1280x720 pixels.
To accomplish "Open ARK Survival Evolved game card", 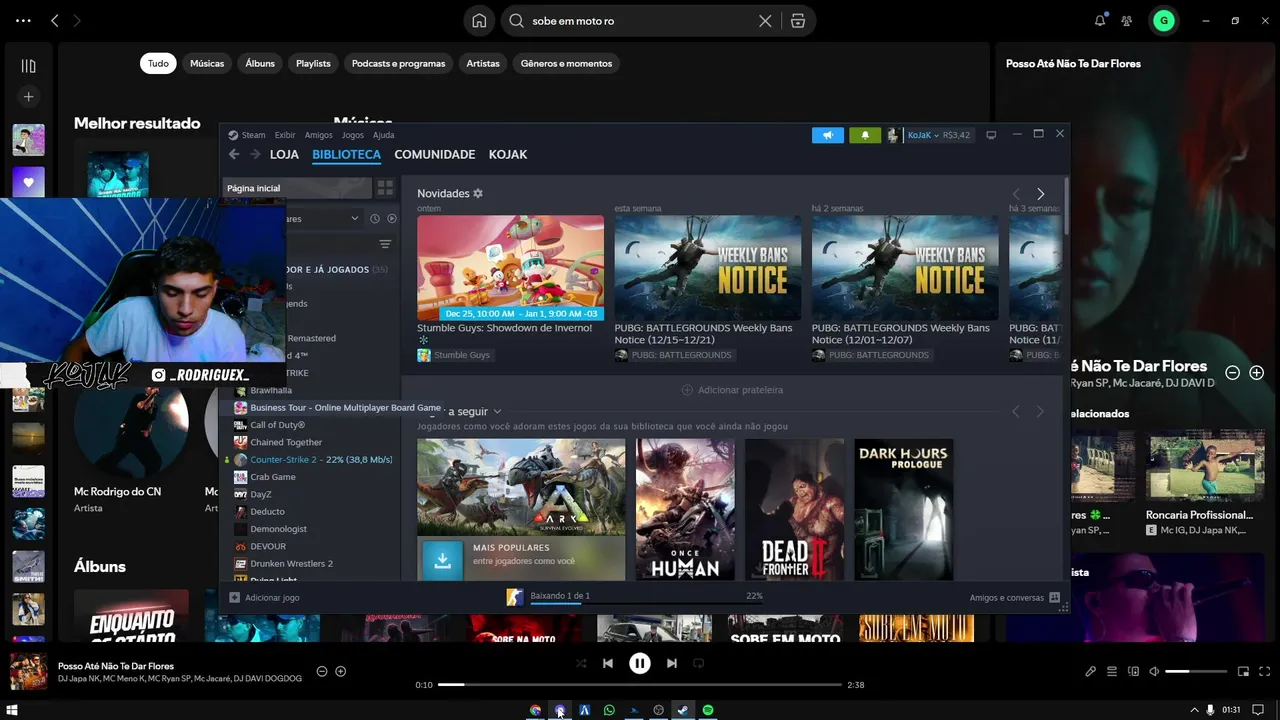I will (x=521, y=509).
